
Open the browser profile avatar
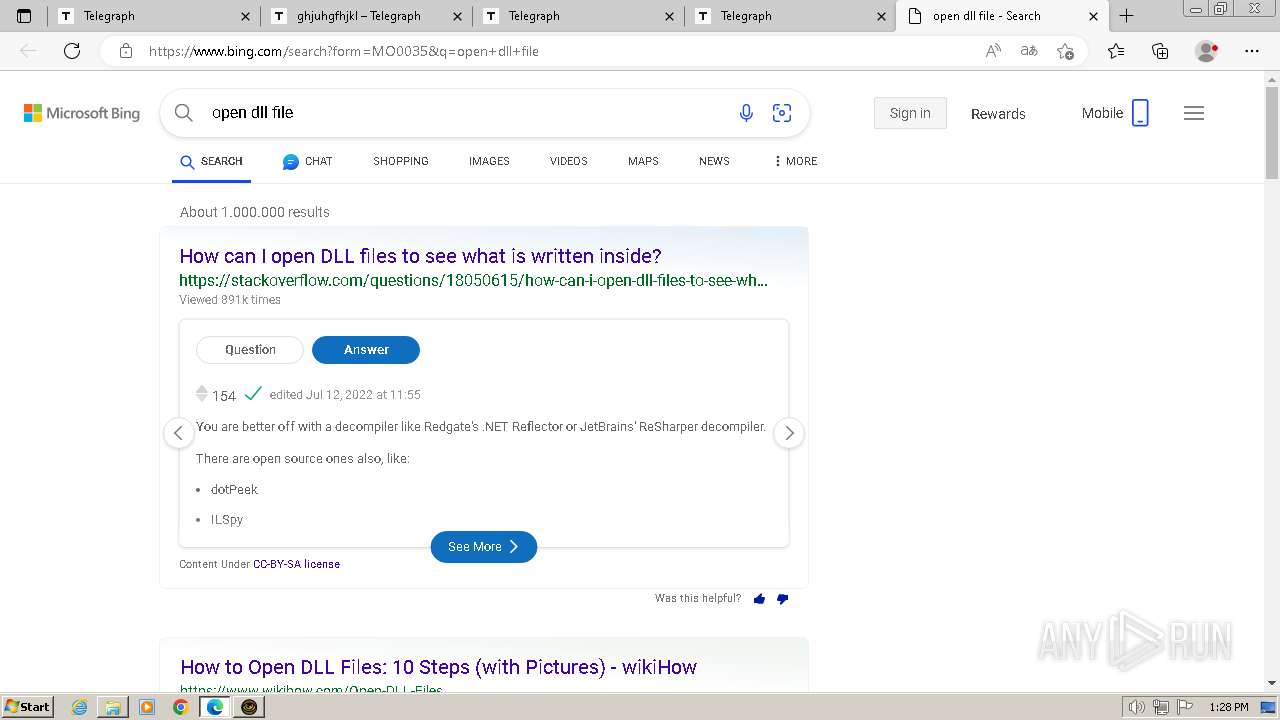(1207, 51)
